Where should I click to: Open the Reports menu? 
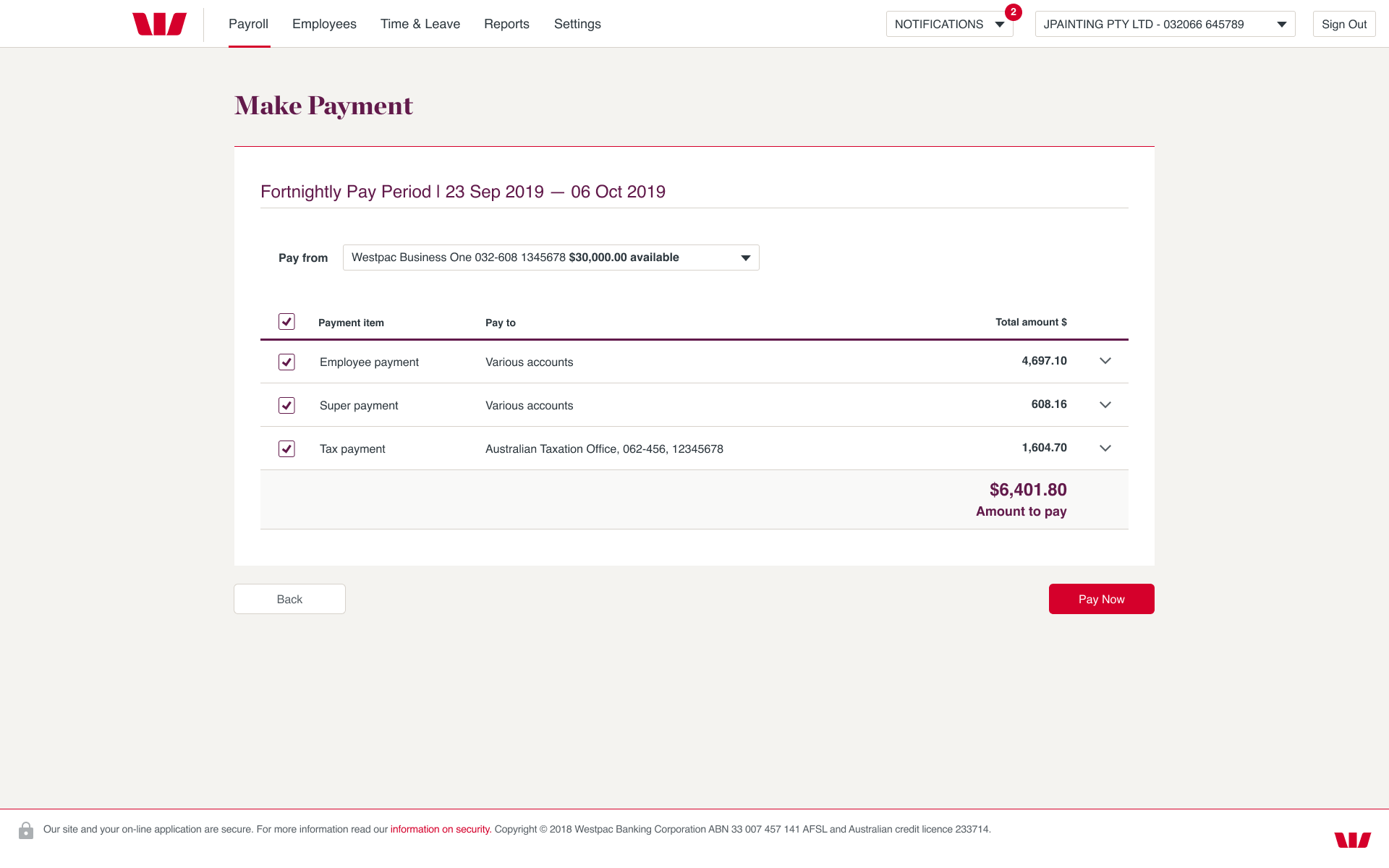pos(506,24)
